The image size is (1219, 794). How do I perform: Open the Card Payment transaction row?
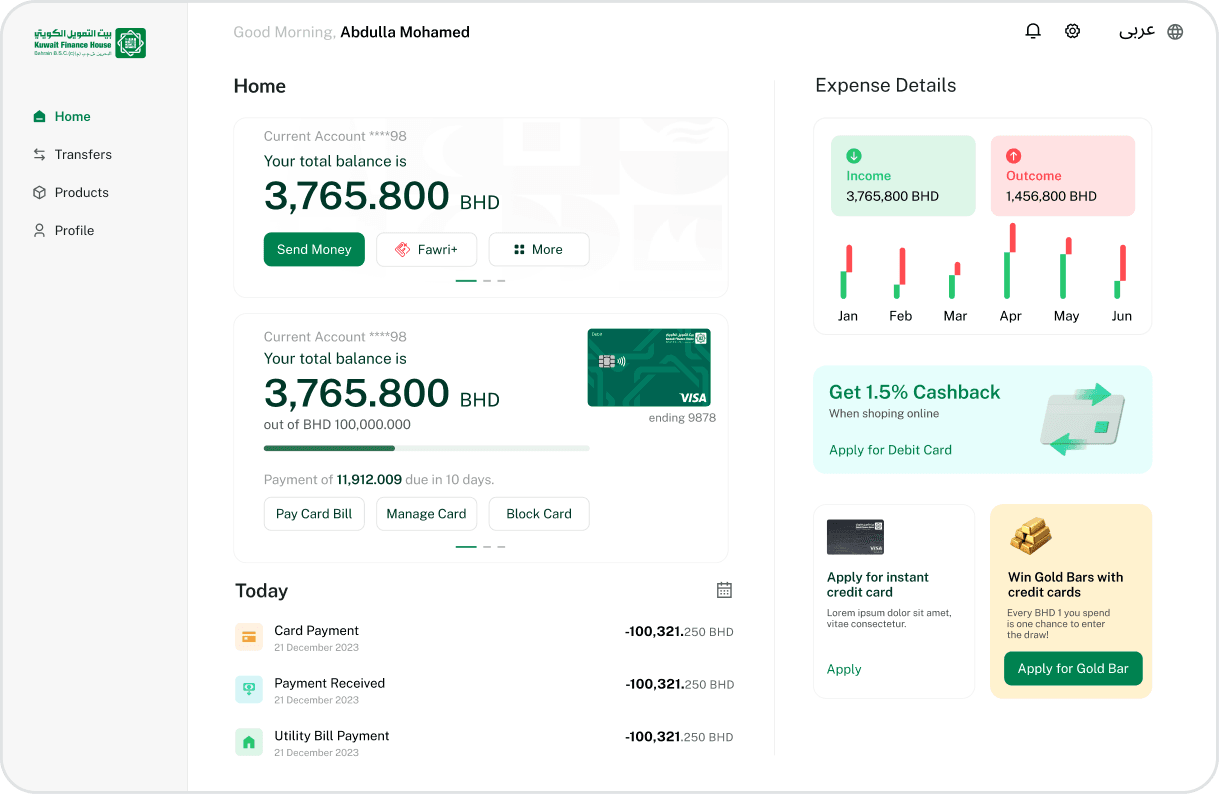[x=484, y=637]
